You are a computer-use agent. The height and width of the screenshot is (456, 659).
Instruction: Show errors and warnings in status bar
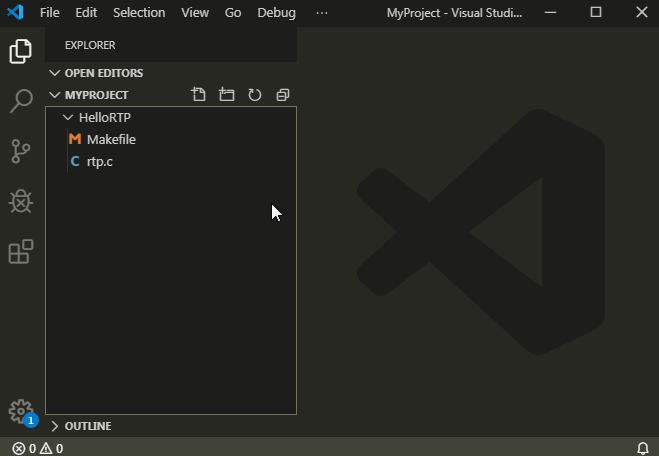[x=38, y=448]
